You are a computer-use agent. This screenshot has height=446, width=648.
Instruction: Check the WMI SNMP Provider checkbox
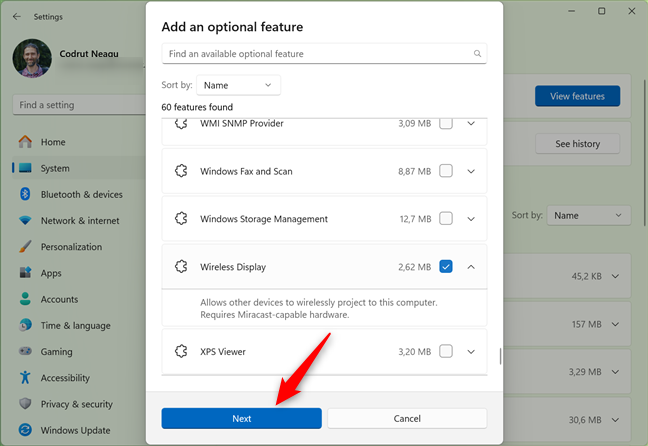446,123
